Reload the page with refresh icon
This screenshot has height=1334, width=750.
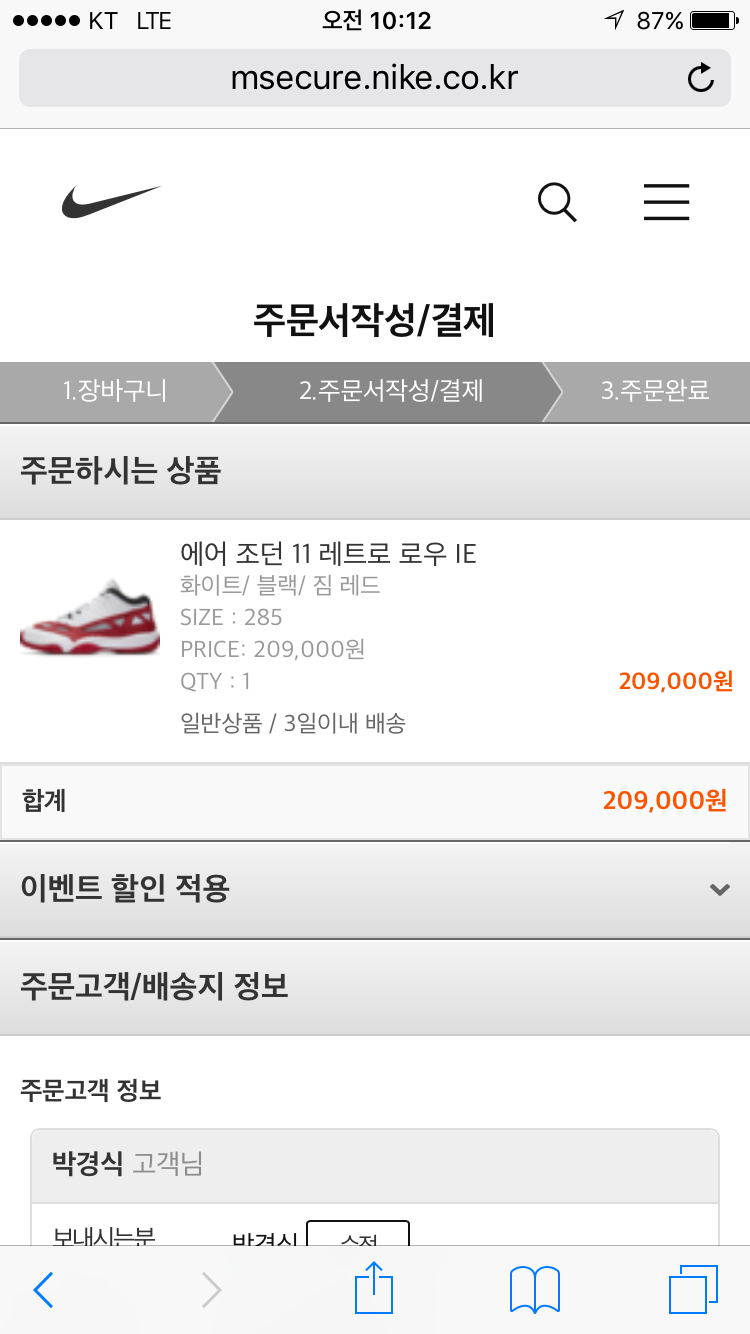pos(701,78)
